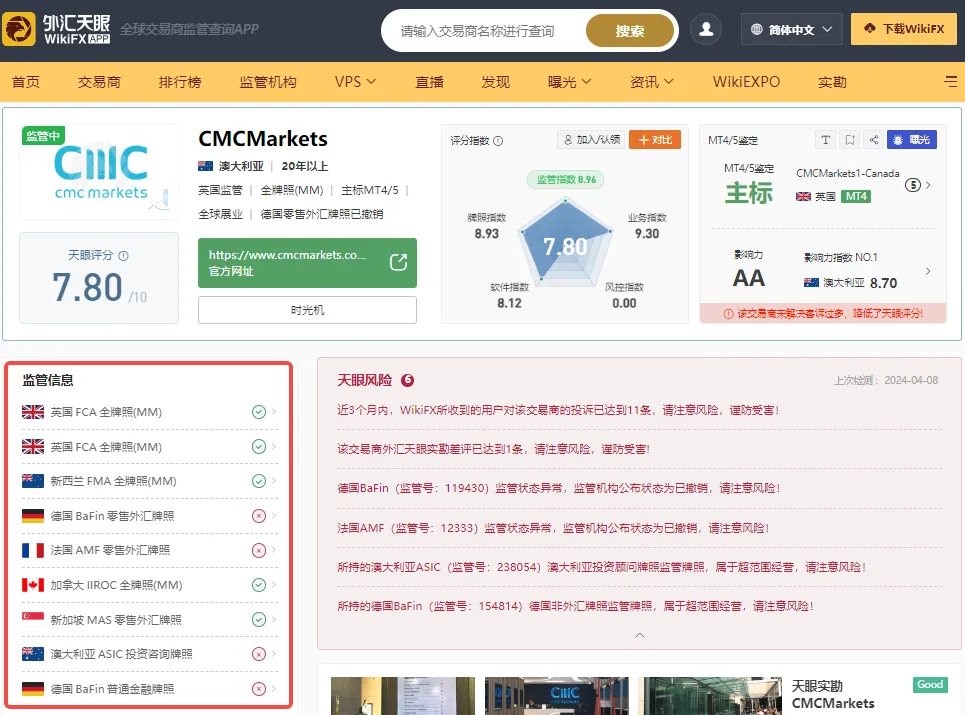Go to 首页 tab
This screenshot has height=715, width=965.
click(26, 81)
